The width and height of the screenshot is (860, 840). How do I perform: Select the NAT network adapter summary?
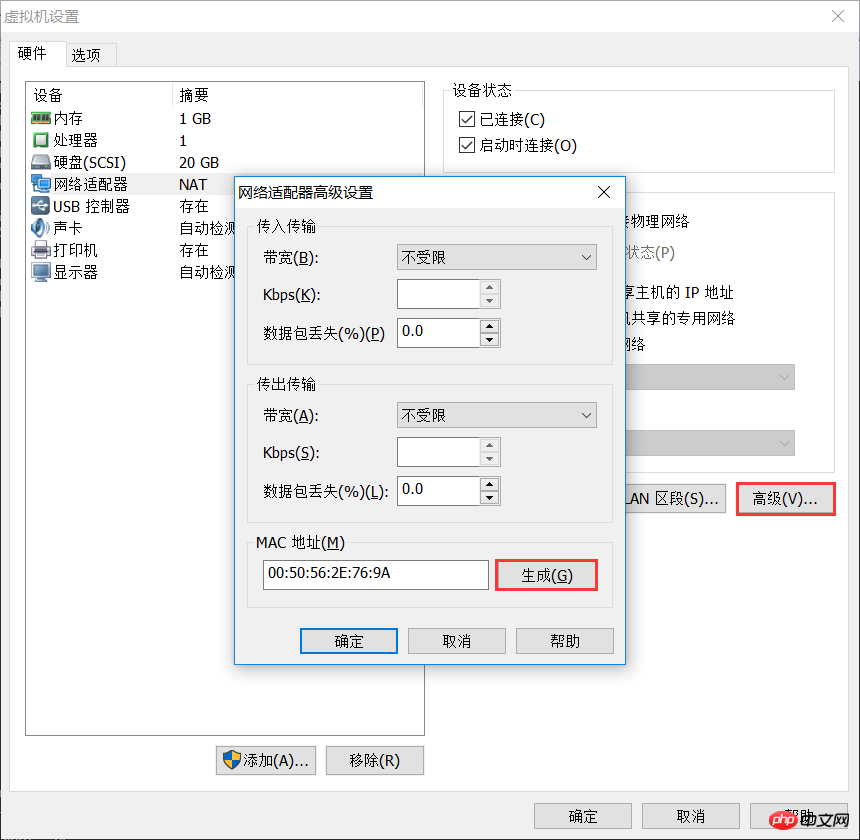pyautogui.click(x=193, y=184)
